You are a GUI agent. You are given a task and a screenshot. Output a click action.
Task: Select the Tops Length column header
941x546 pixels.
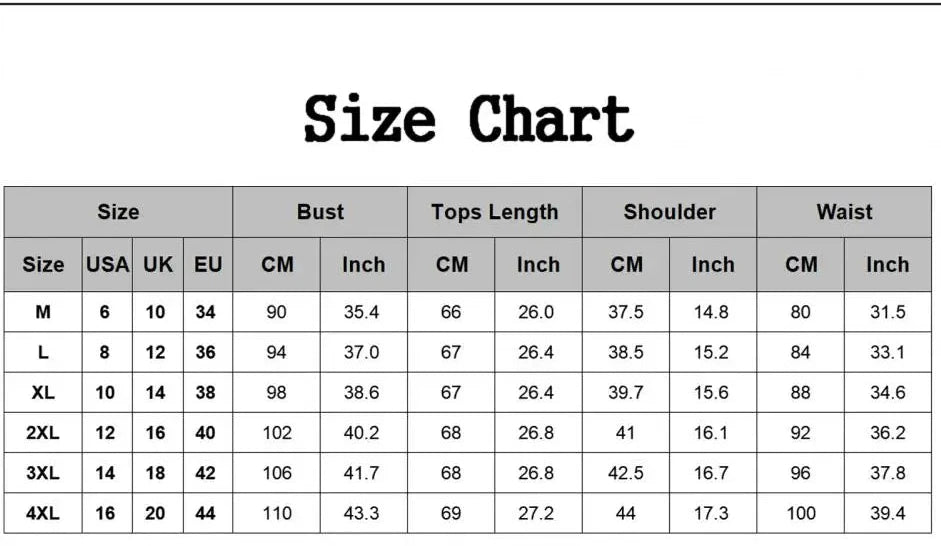[495, 212]
